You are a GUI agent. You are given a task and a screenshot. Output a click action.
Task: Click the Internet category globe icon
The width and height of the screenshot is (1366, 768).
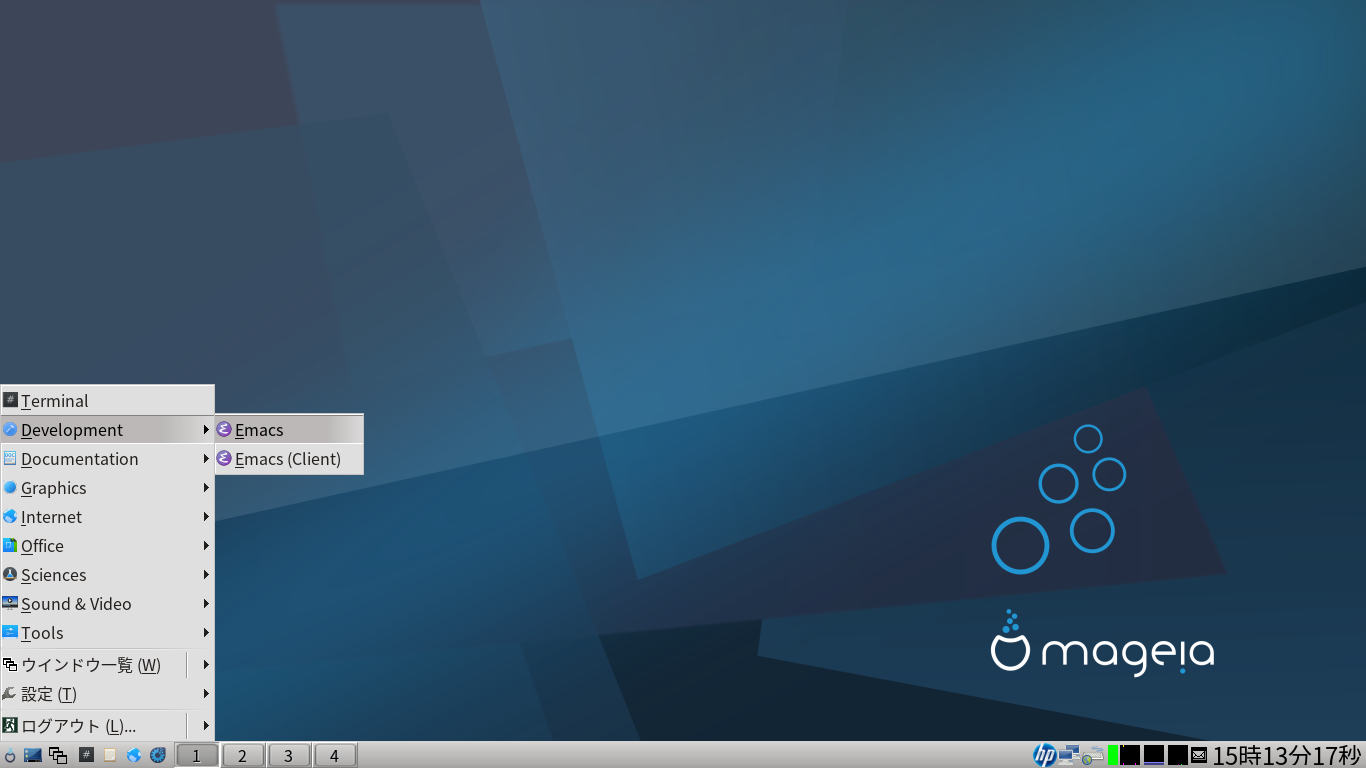pos(10,516)
